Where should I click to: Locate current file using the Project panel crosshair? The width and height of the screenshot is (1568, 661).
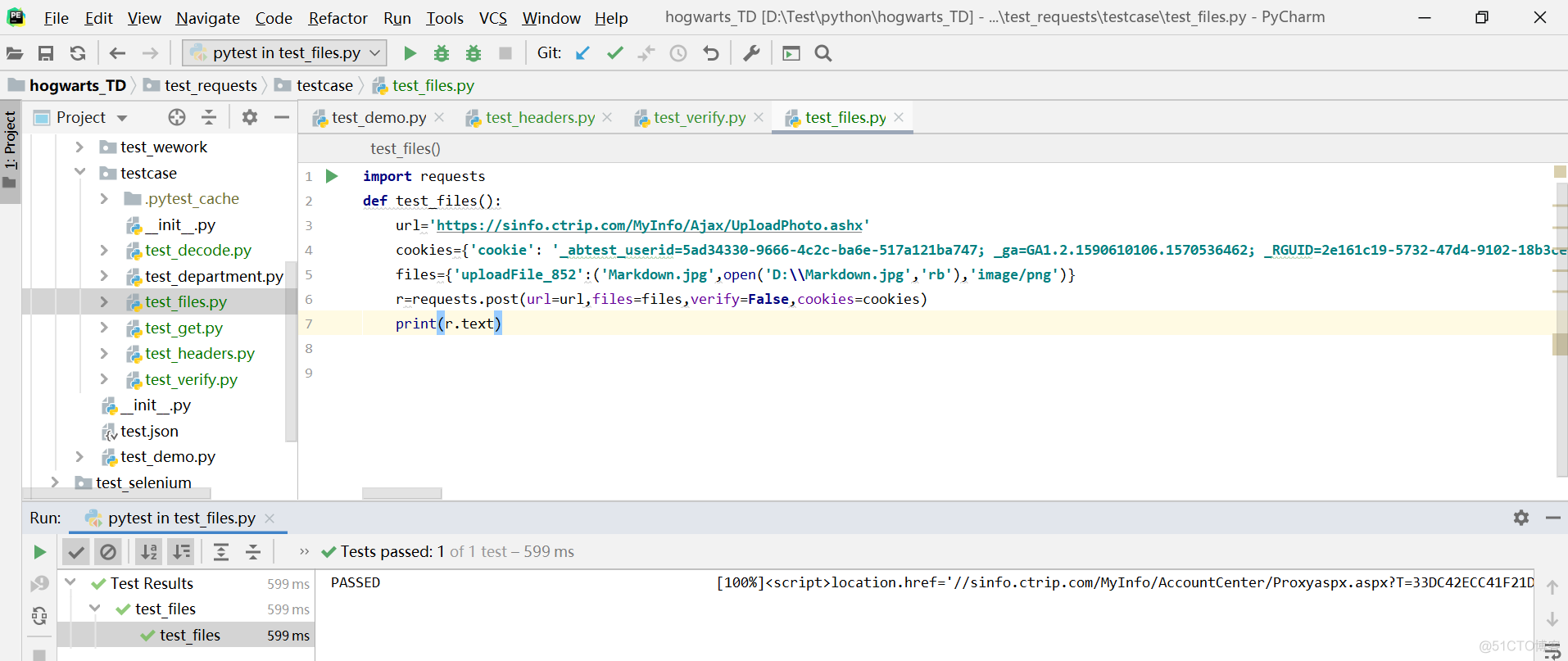[x=177, y=117]
